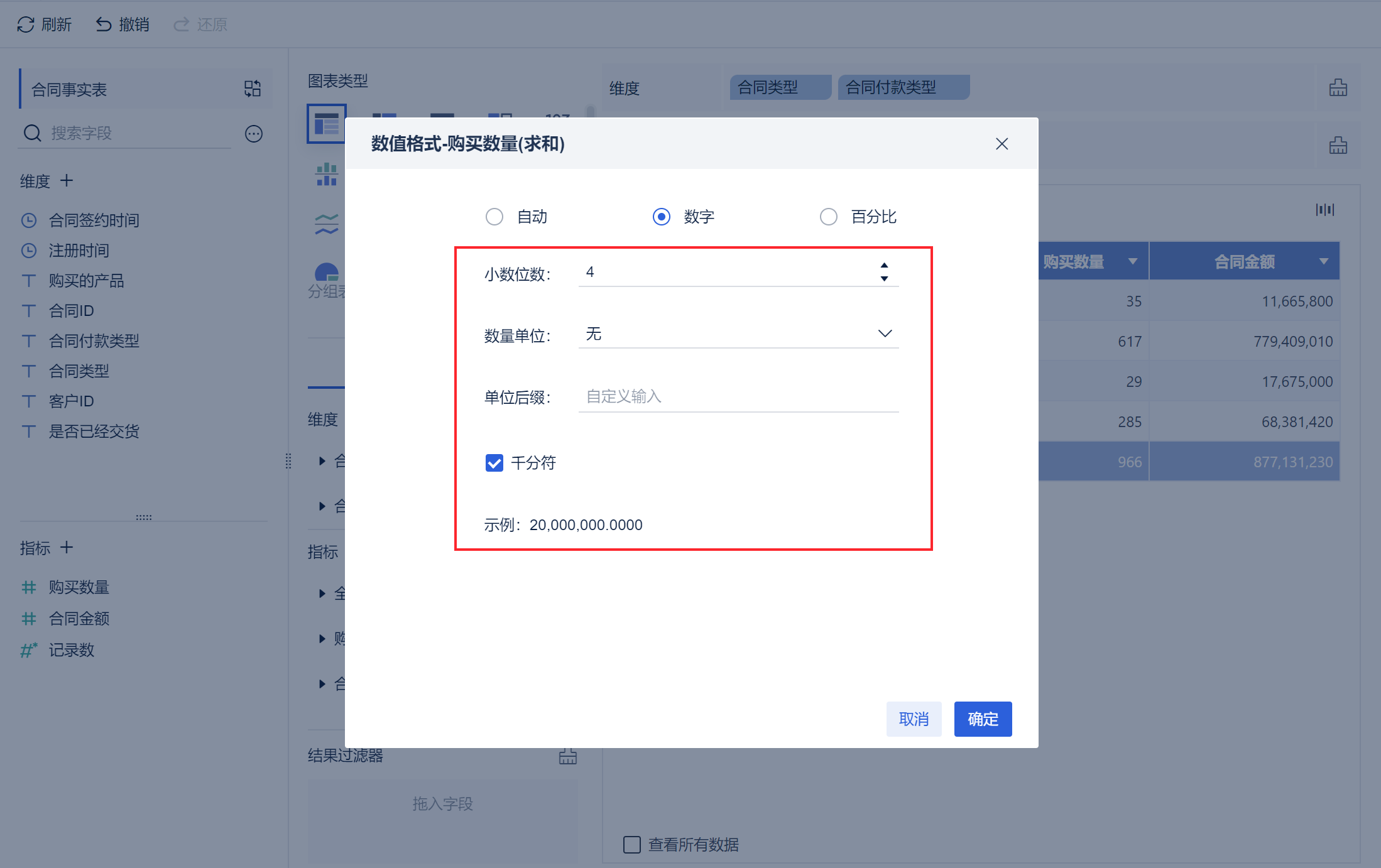Click the undo icon labeled 撤销
Screen dimensions: 1381x868
coord(104,24)
